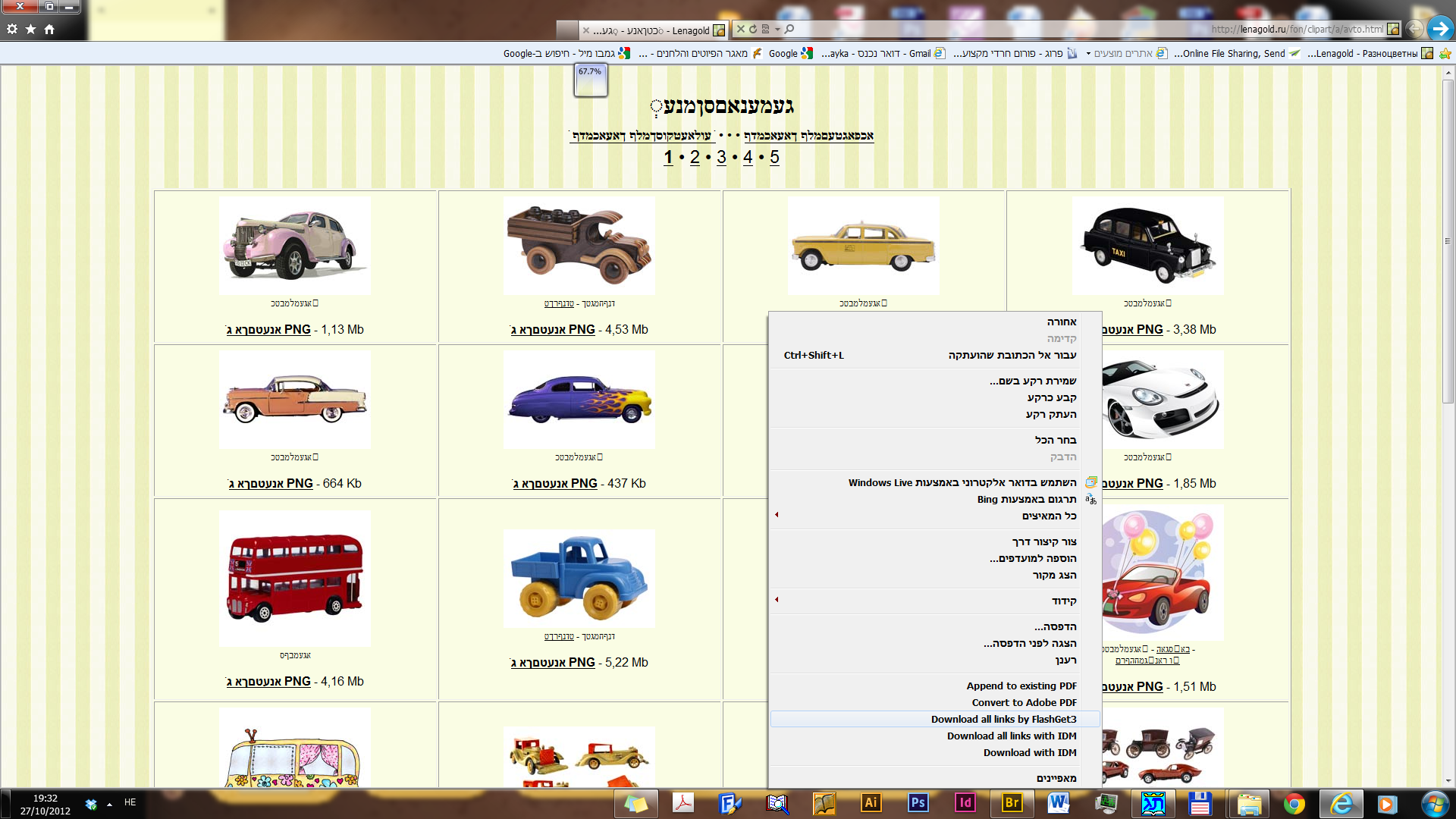Select Download all links by FlashGet3
The width and height of the screenshot is (1456, 819).
(x=1003, y=719)
